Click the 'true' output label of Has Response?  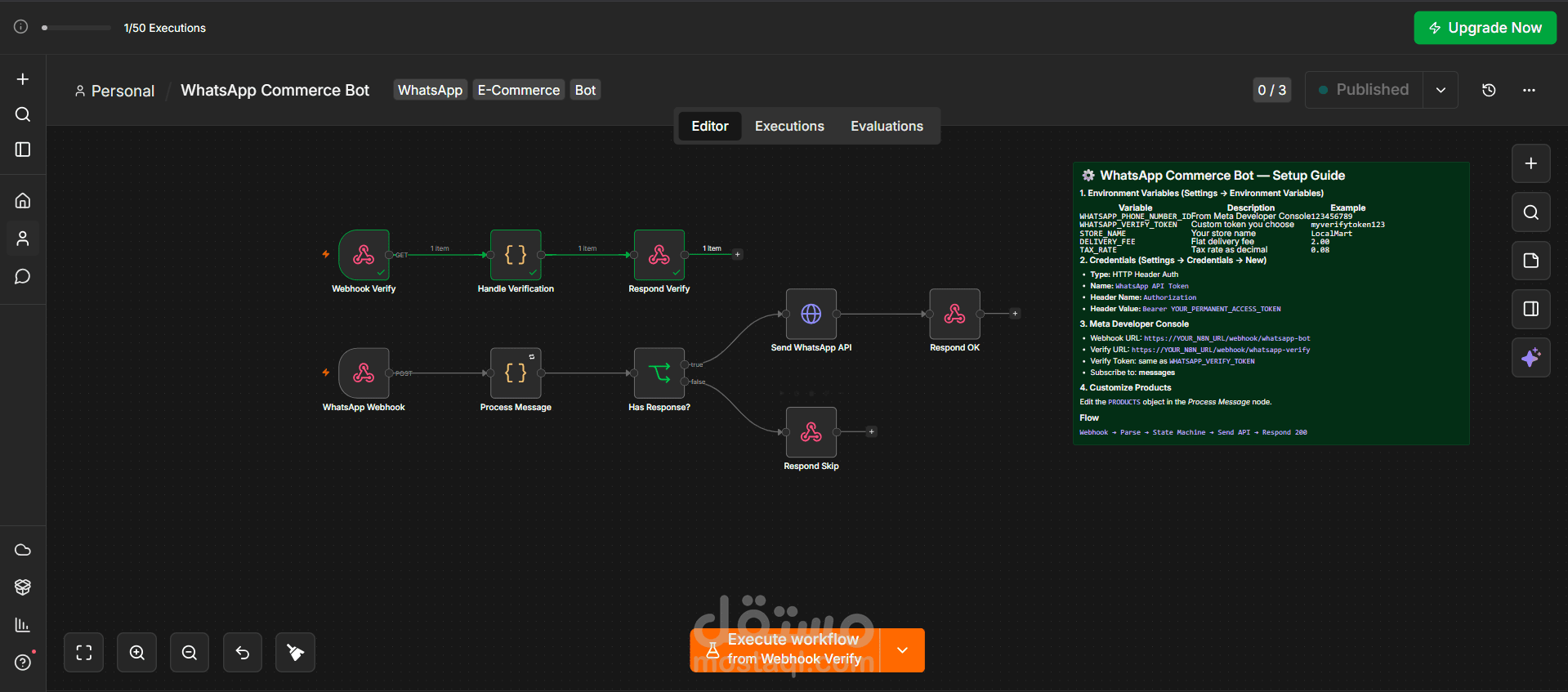(x=696, y=365)
